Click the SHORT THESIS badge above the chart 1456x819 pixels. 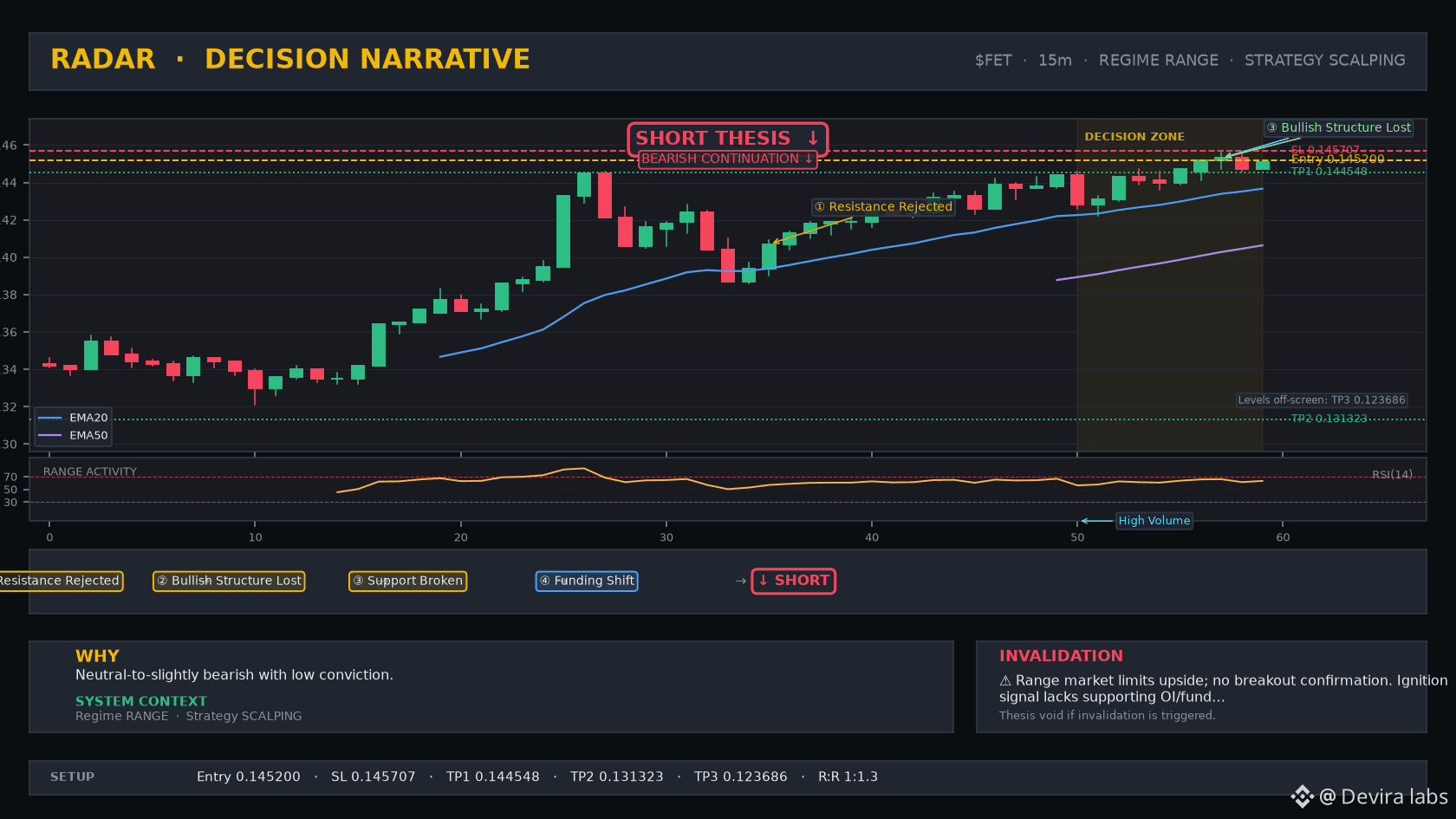[x=727, y=139]
